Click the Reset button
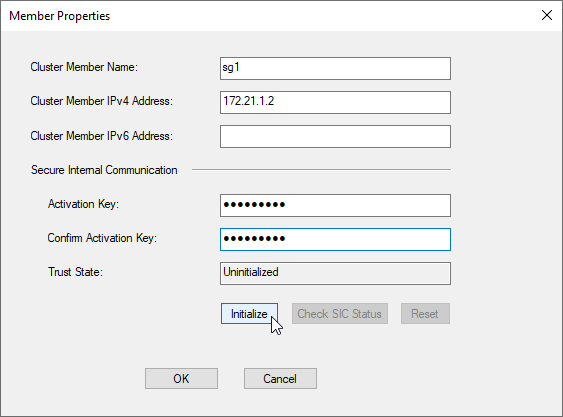The width and height of the screenshot is (563, 417). click(x=425, y=314)
